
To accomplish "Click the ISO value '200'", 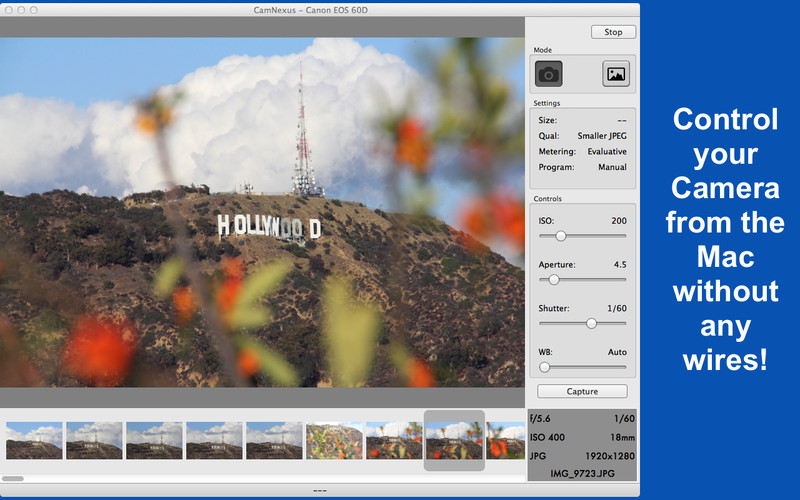I will click(x=619, y=221).
